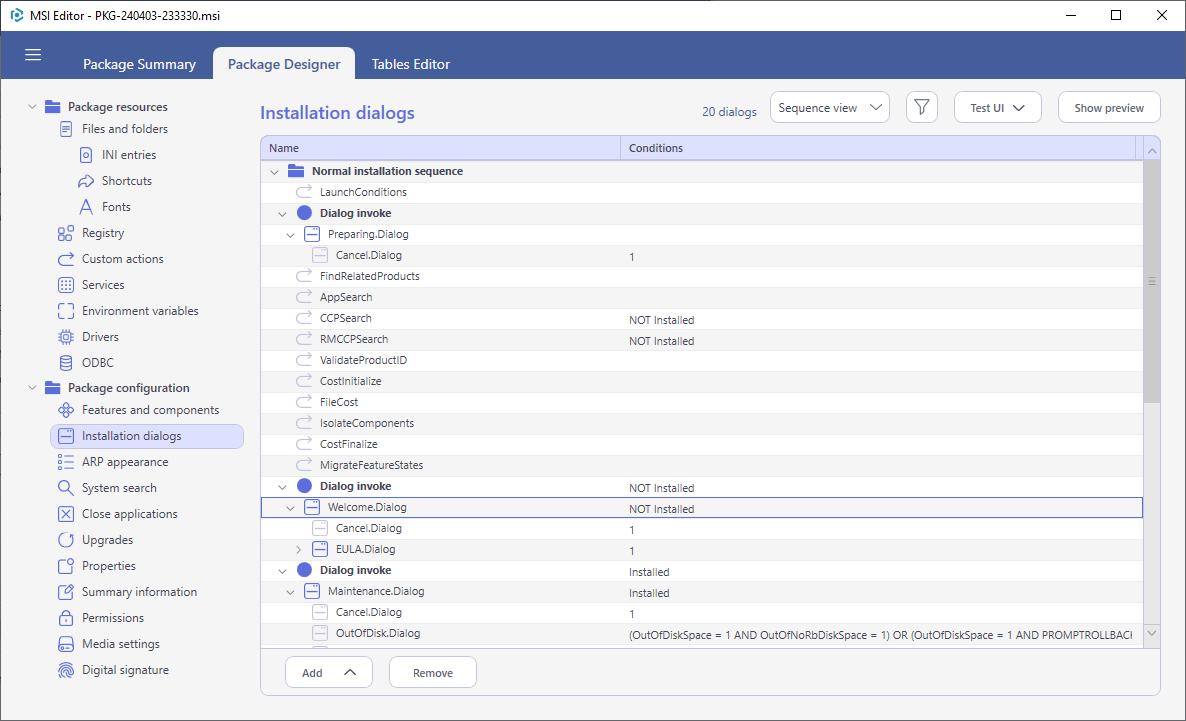The height and width of the screenshot is (721, 1186).
Task: Click the Drivers chip icon
Action: 66,337
